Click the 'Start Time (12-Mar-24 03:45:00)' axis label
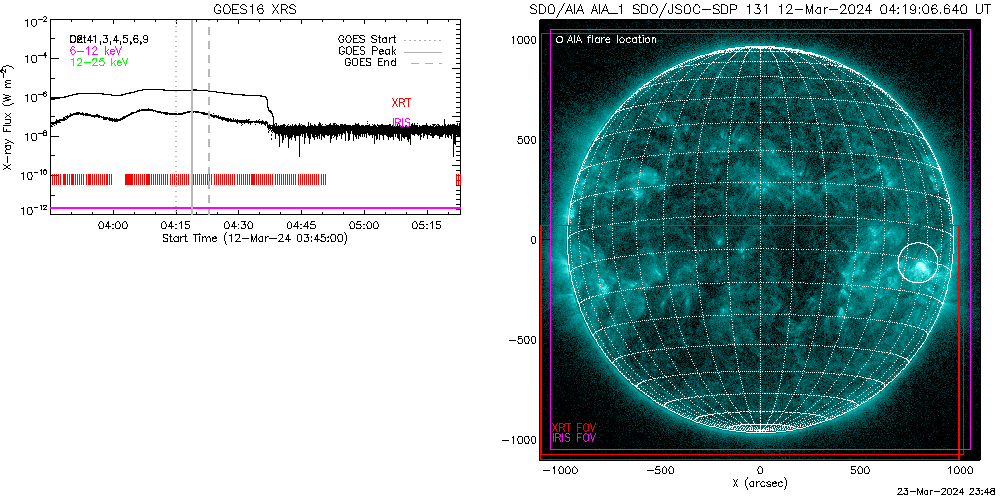This screenshot has width=1000, height=500. (254, 238)
